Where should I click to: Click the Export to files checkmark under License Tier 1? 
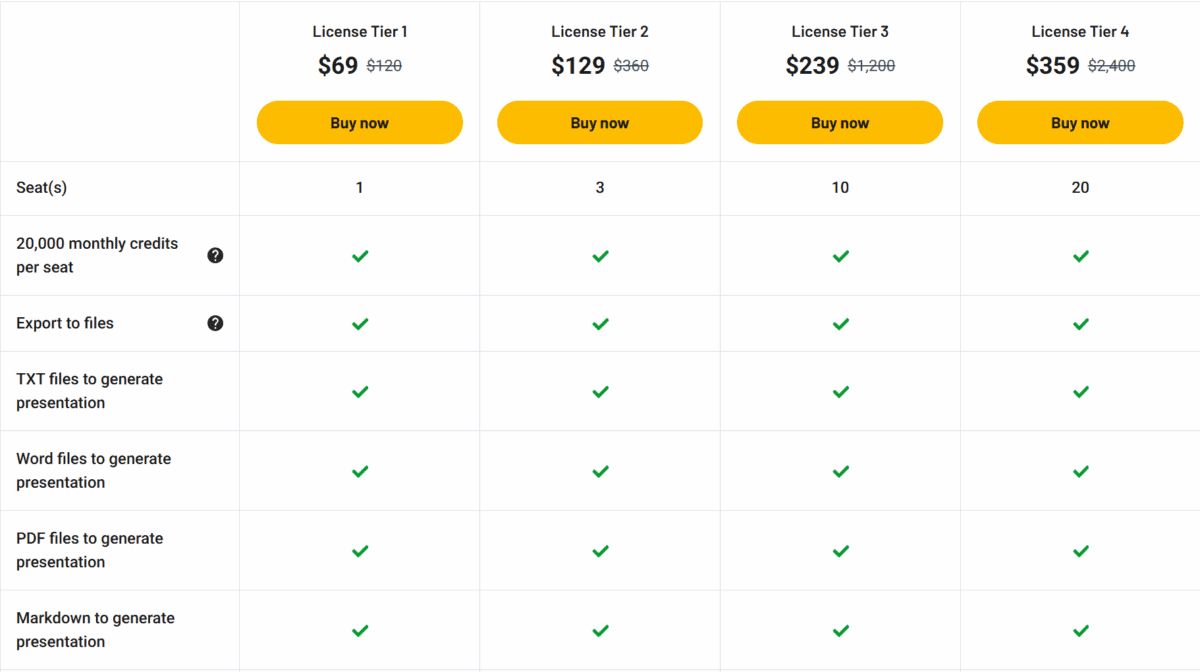click(x=359, y=323)
